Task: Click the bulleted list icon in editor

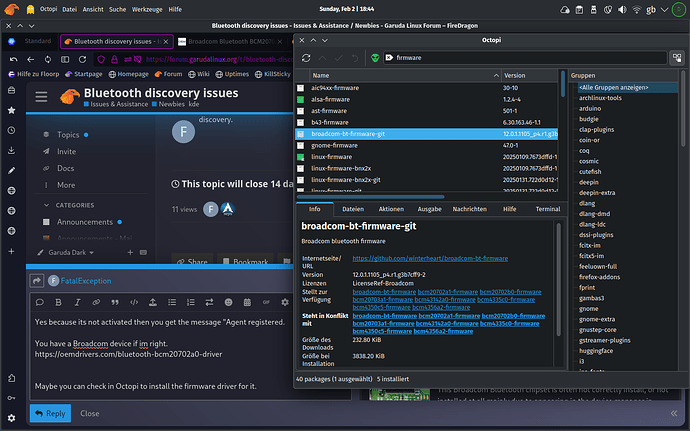Action: (172, 302)
